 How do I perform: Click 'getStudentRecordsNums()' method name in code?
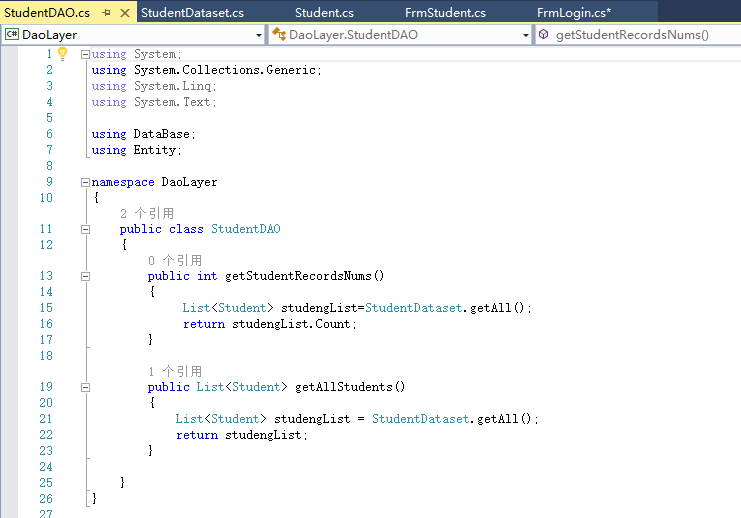point(304,276)
